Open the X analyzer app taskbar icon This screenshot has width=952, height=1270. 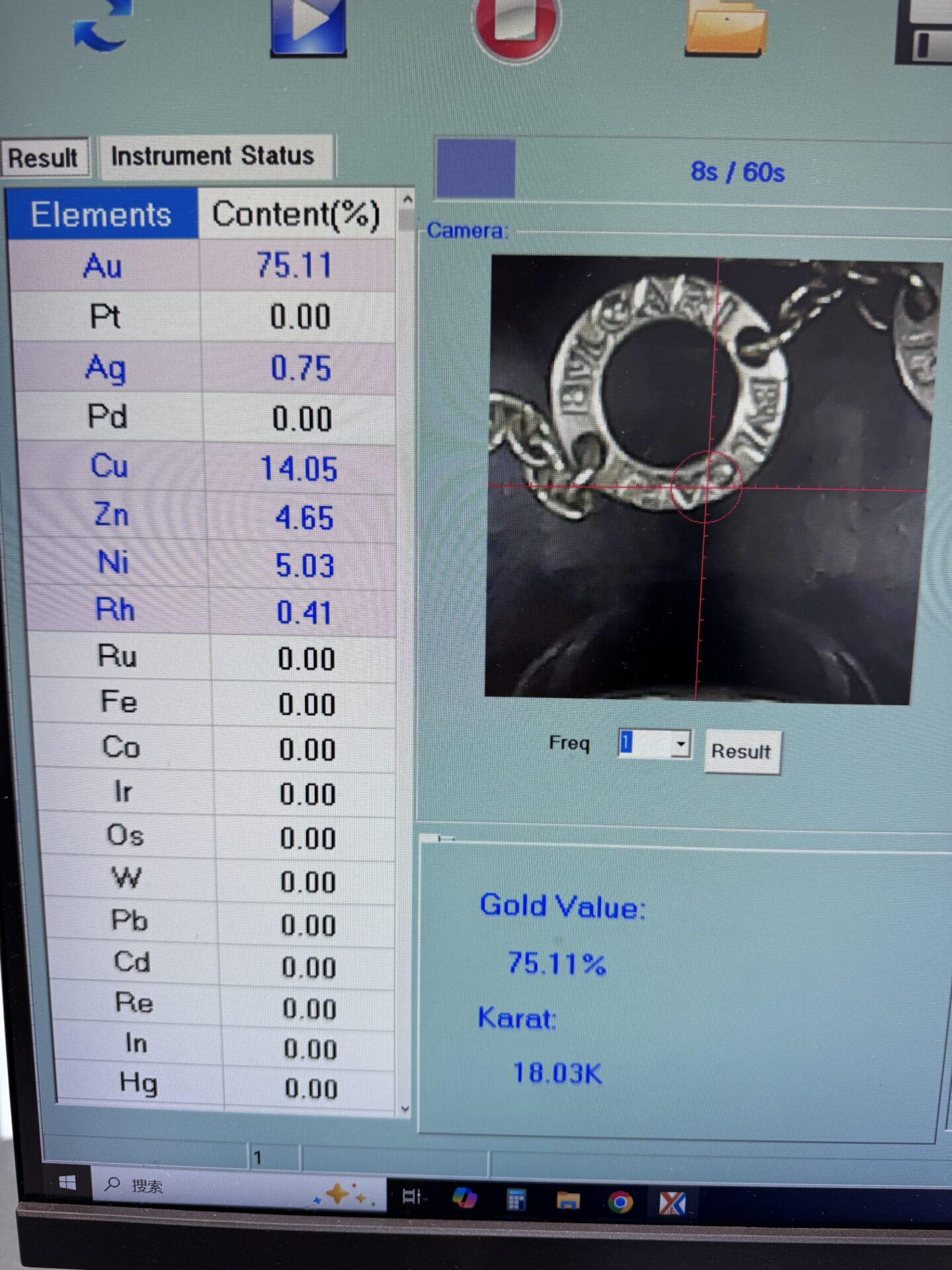tap(672, 1203)
